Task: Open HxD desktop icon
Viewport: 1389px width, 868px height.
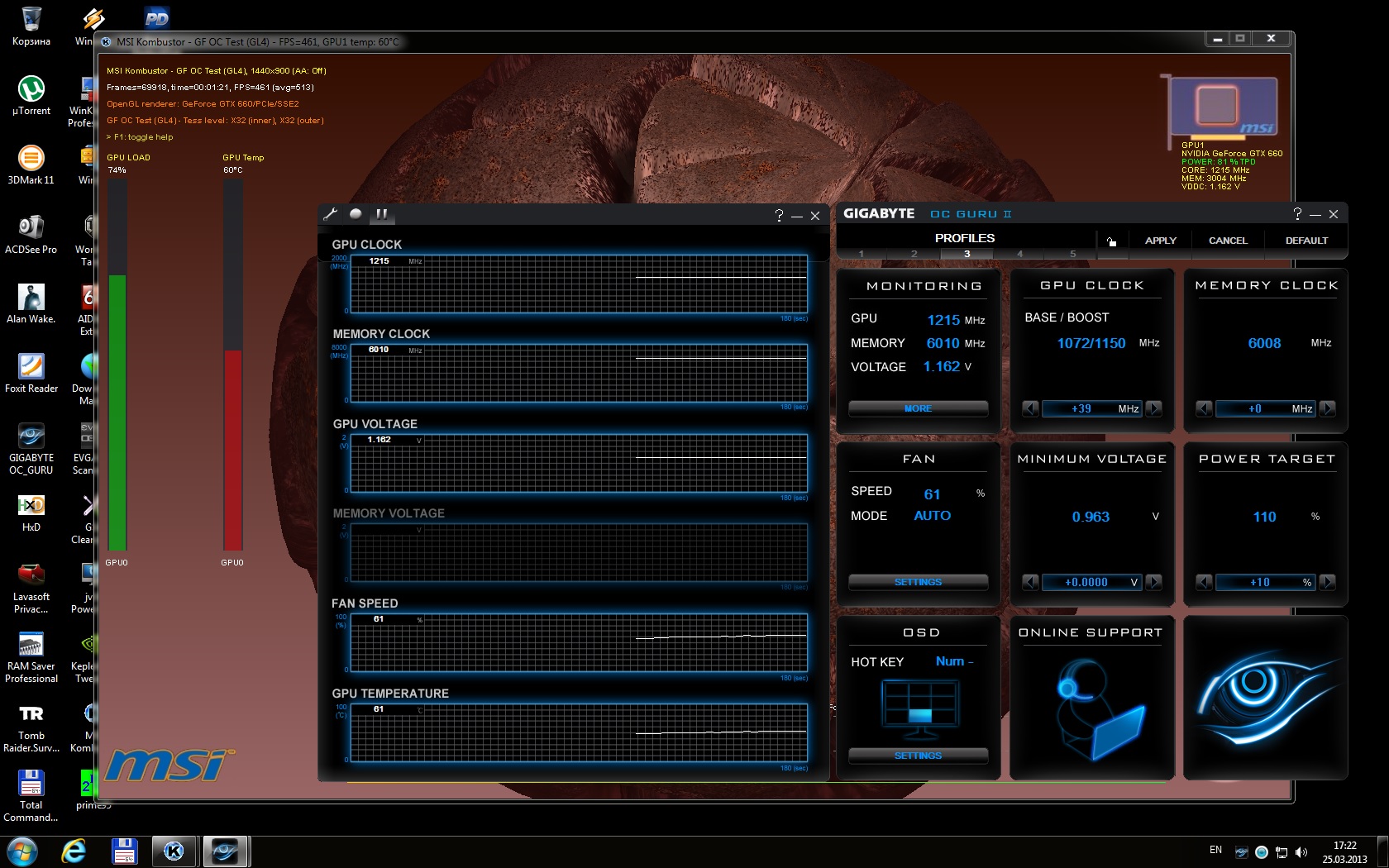Action: [31, 512]
